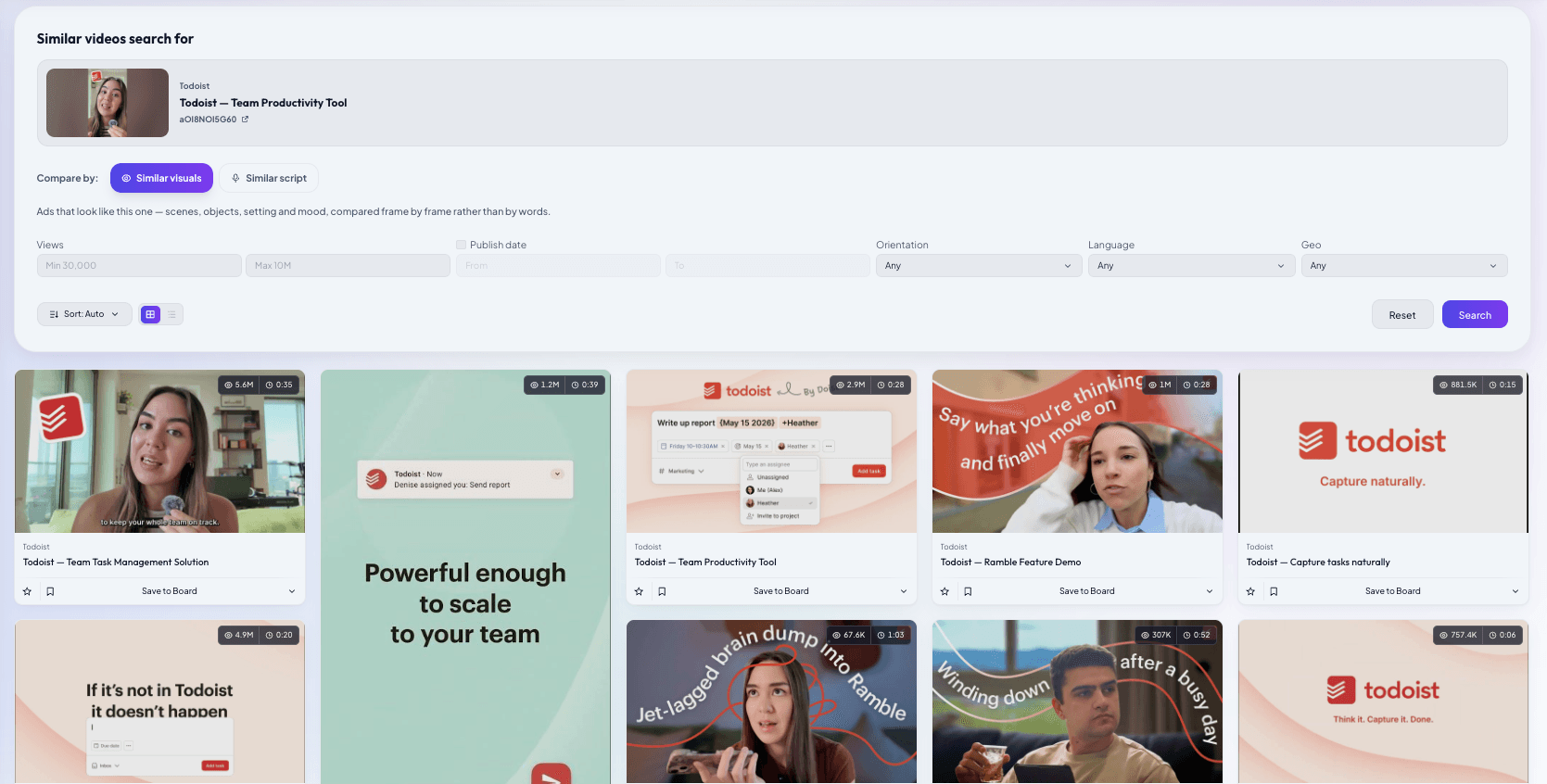Bookmark the Capture tasks naturally video
The height and width of the screenshot is (784, 1547).
tap(1274, 591)
